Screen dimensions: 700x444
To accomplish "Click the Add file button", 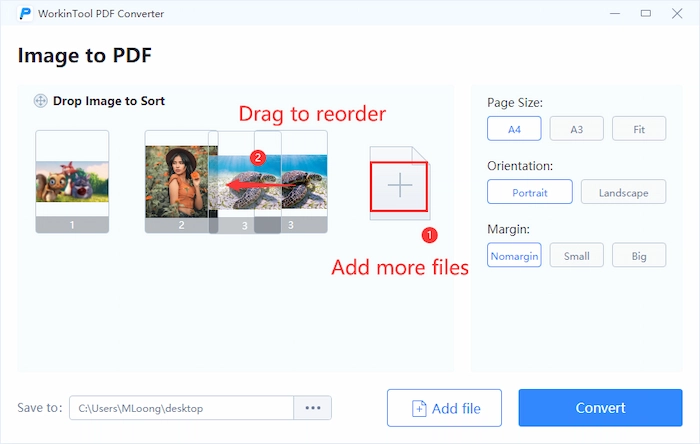I will click(444, 408).
